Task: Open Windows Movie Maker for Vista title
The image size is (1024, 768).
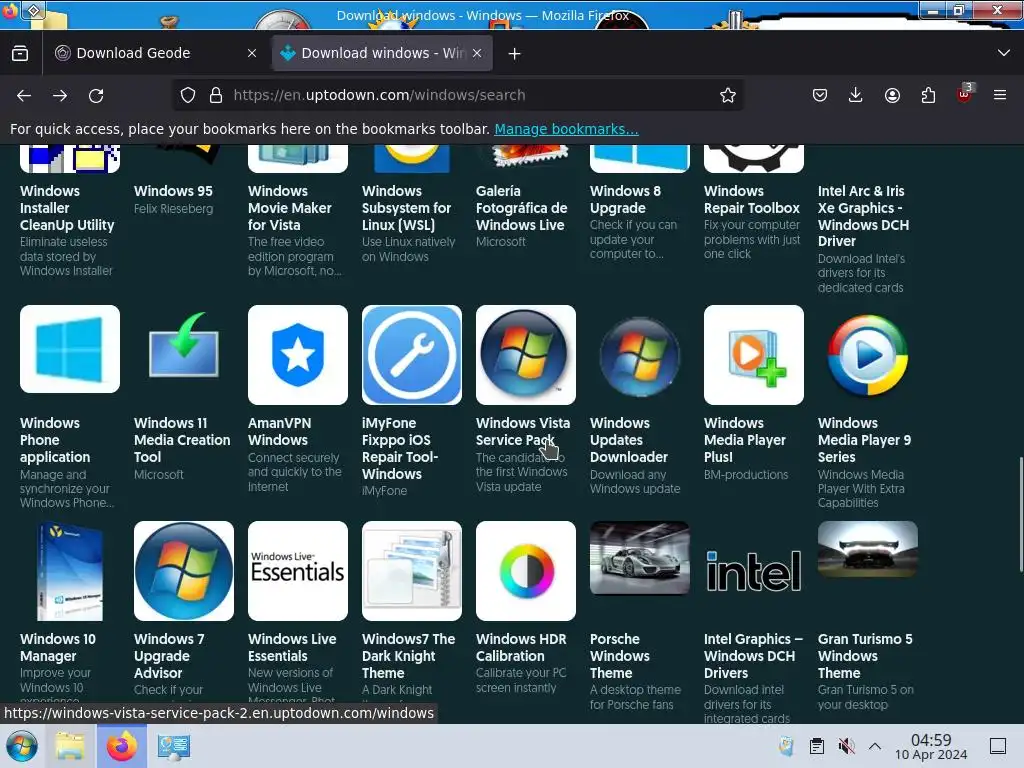Action: [x=289, y=208]
